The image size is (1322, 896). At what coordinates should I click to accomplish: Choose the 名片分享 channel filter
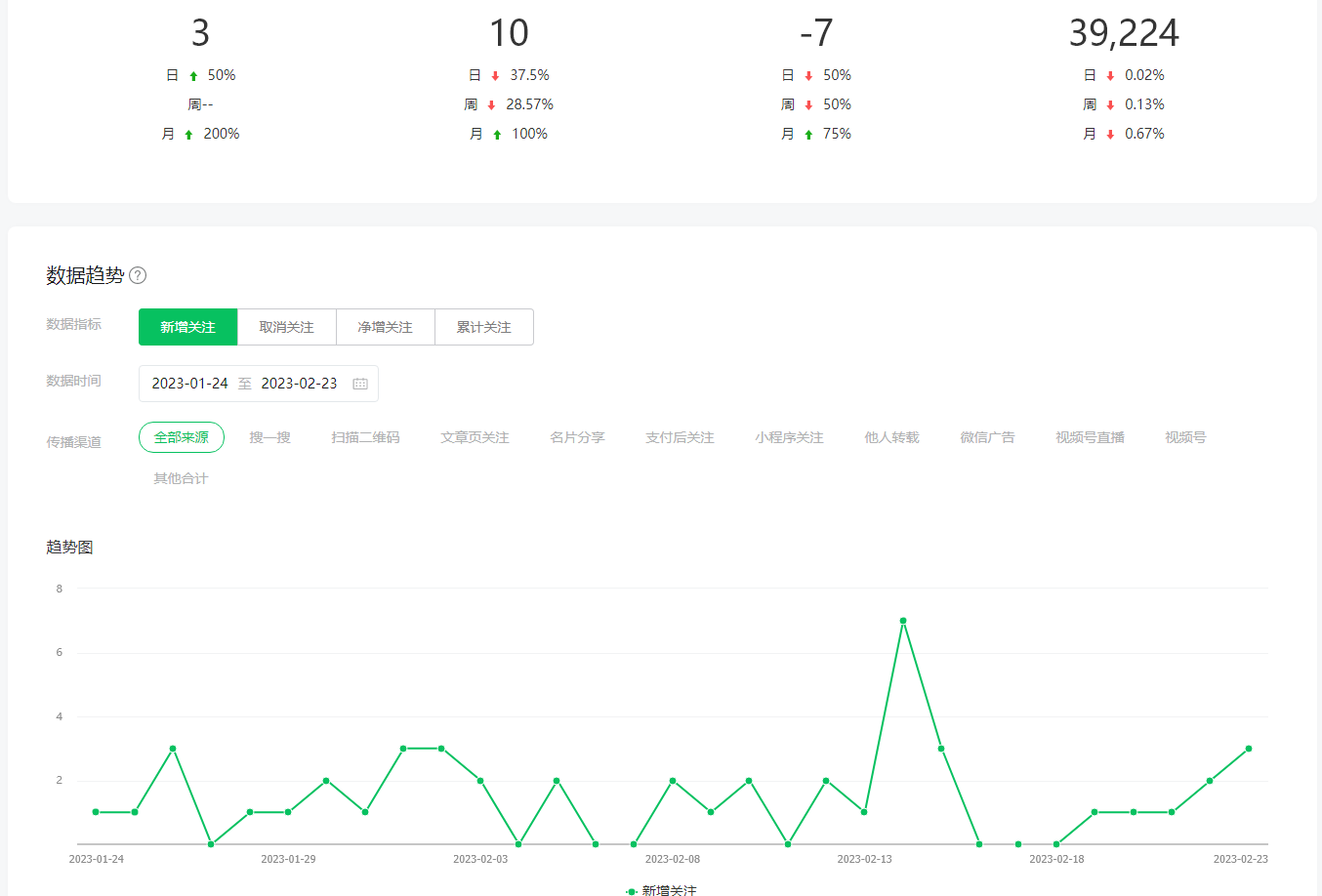(x=577, y=437)
